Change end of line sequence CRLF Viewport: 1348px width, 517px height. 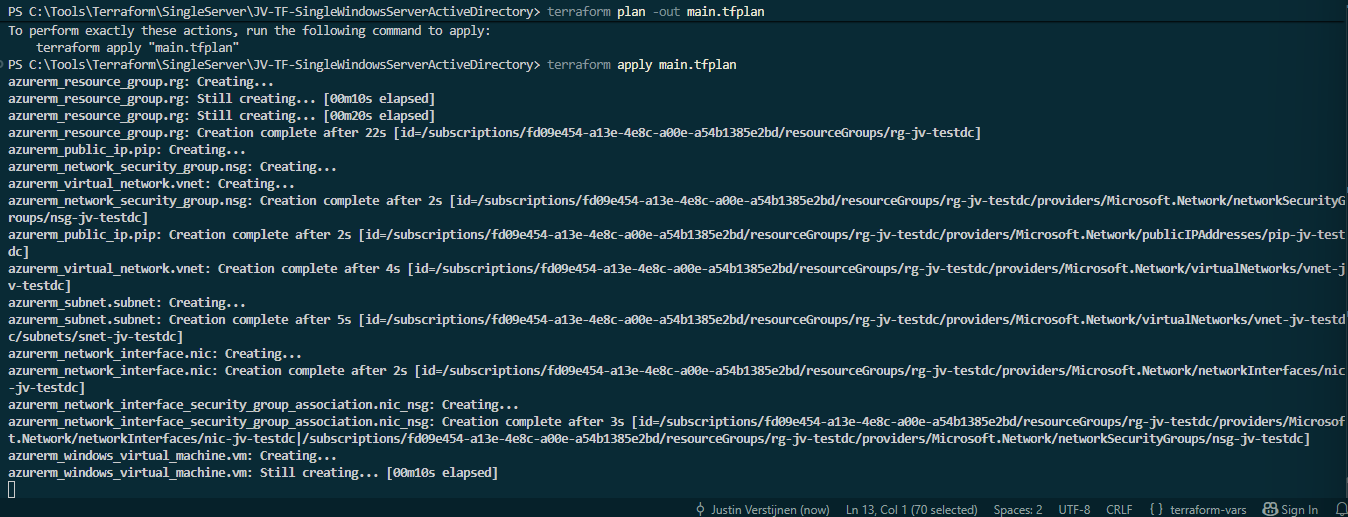1119,509
